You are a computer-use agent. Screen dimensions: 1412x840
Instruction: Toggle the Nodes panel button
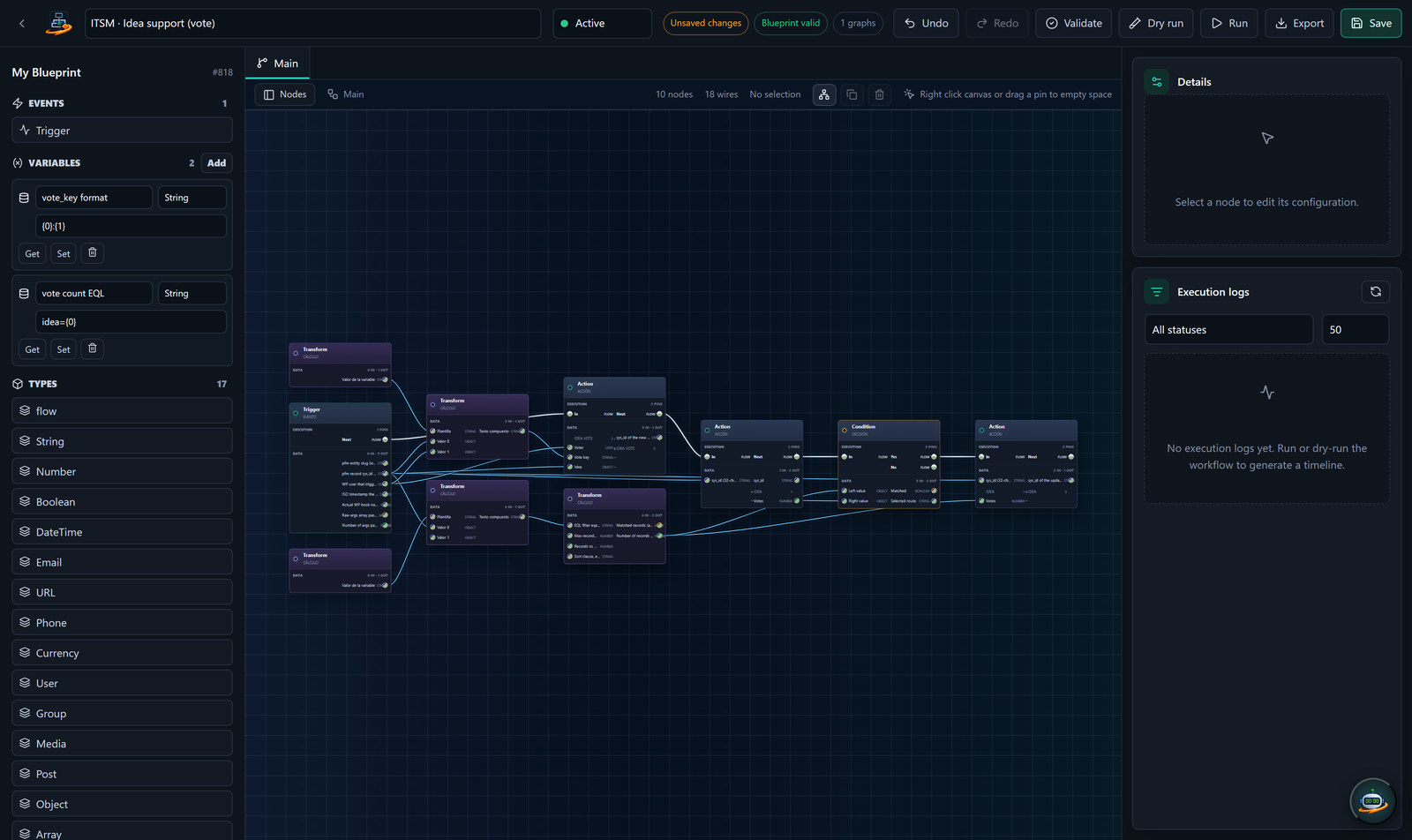[285, 94]
